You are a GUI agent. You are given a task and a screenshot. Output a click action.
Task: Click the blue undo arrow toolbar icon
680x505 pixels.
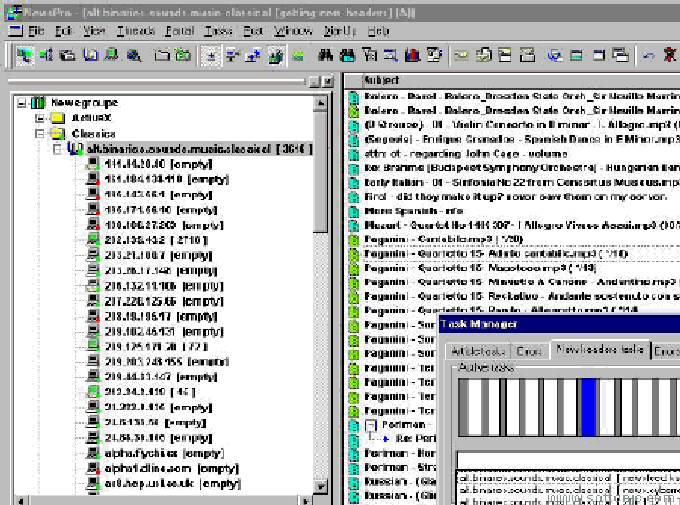click(649, 56)
